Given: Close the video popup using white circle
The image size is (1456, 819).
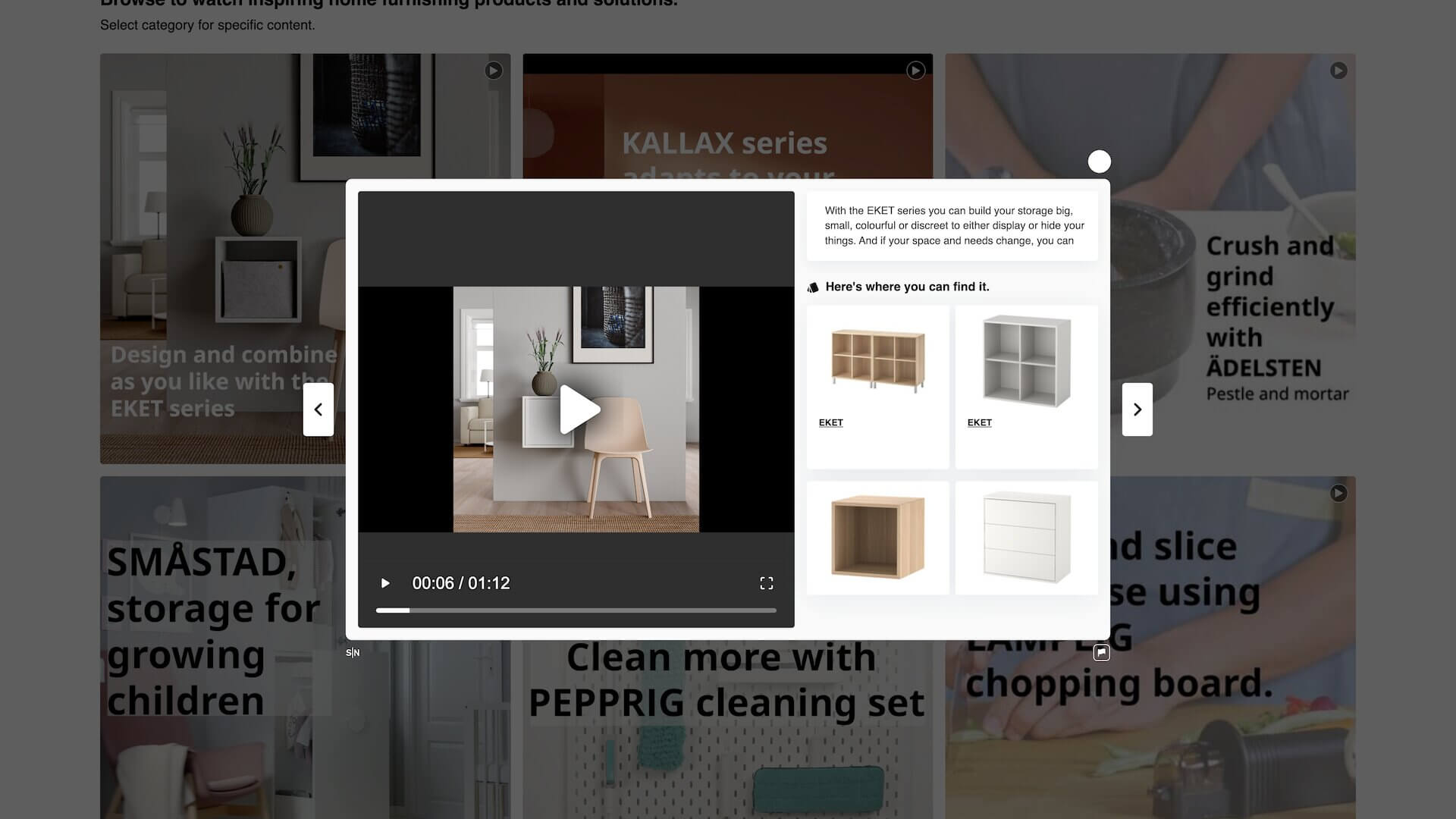Looking at the screenshot, I should [1100, 162].
